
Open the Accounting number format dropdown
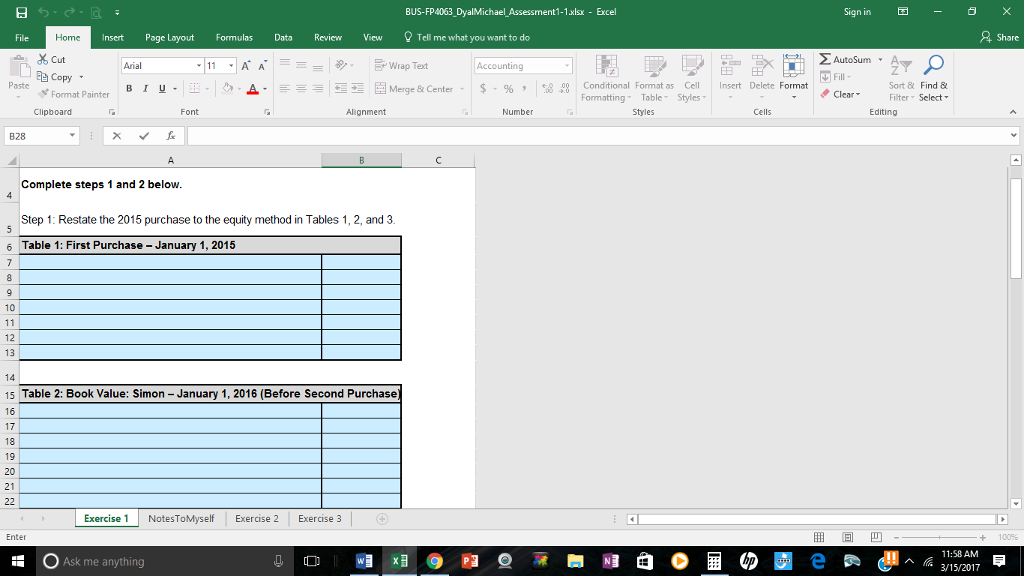[566, 66]
